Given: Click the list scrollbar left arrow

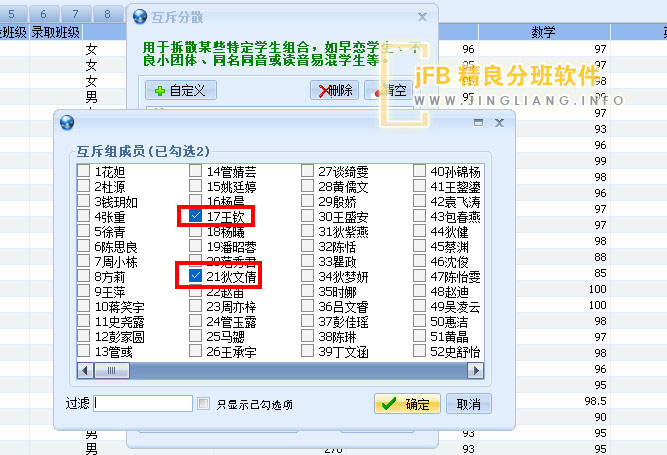Looking at the screenshot, I should coord(85,371).
